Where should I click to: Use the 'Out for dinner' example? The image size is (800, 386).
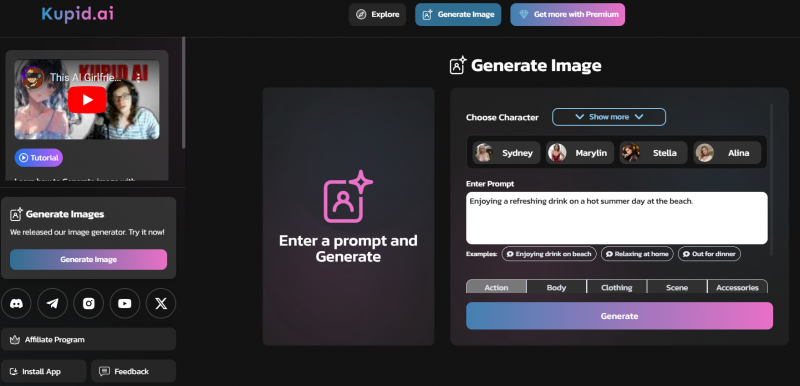pyautogui.click(x=709, y=253)
